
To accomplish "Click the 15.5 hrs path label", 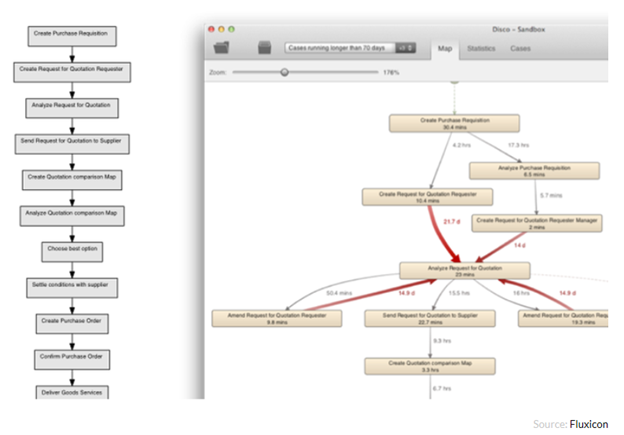I will [459, 293].
